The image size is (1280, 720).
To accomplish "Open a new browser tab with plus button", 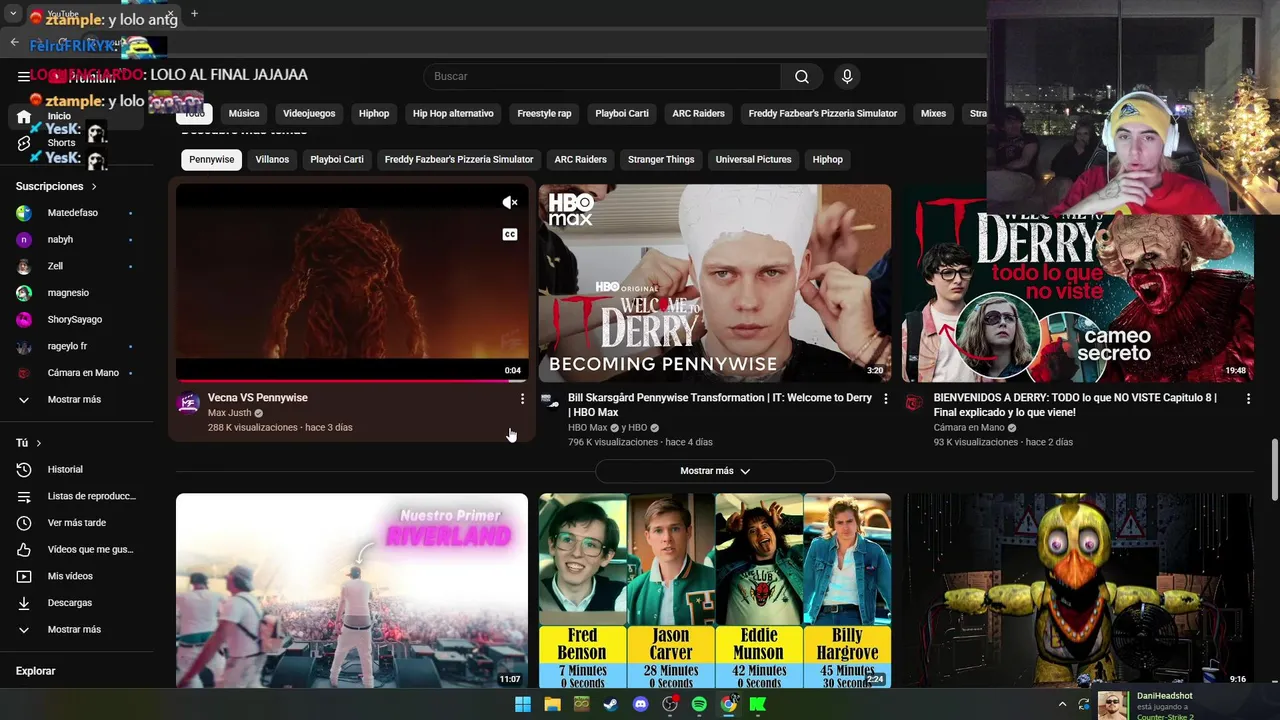I will click(x=194, y=14).
